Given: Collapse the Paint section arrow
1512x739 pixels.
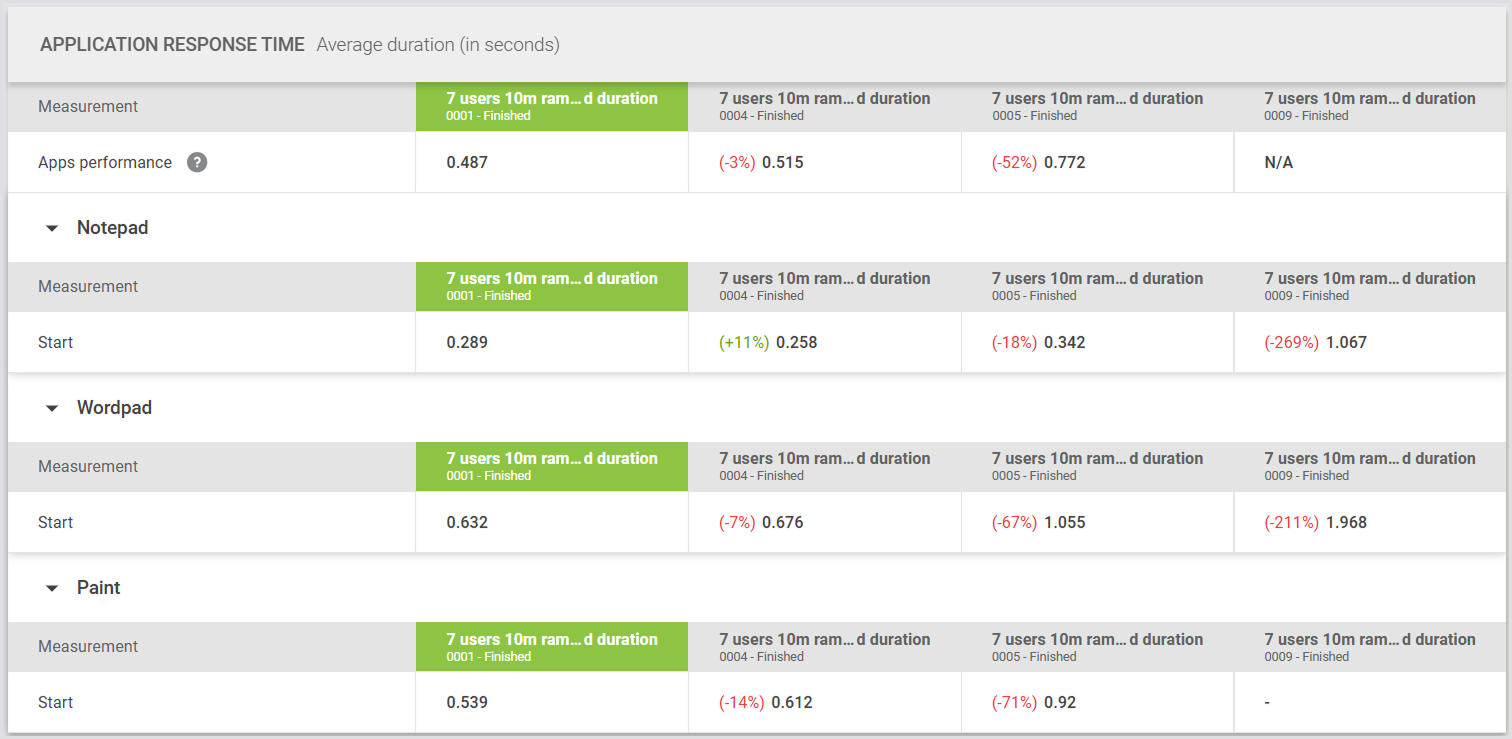Looking at the screenshot, I should tap(52, 588).
